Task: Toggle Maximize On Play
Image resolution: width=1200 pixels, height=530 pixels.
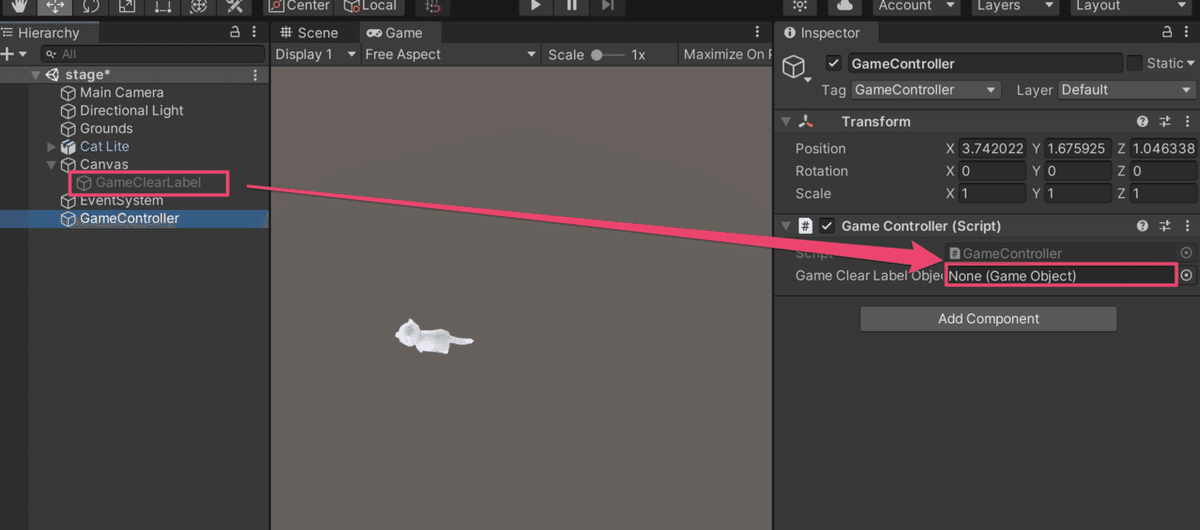Action: (x=725, y=54)
